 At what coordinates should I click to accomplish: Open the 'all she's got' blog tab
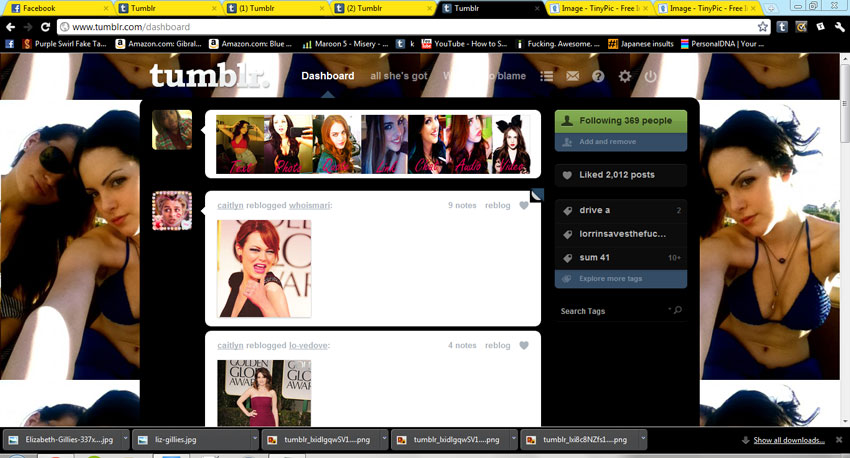pyautogui.click(x=398, y=76)
